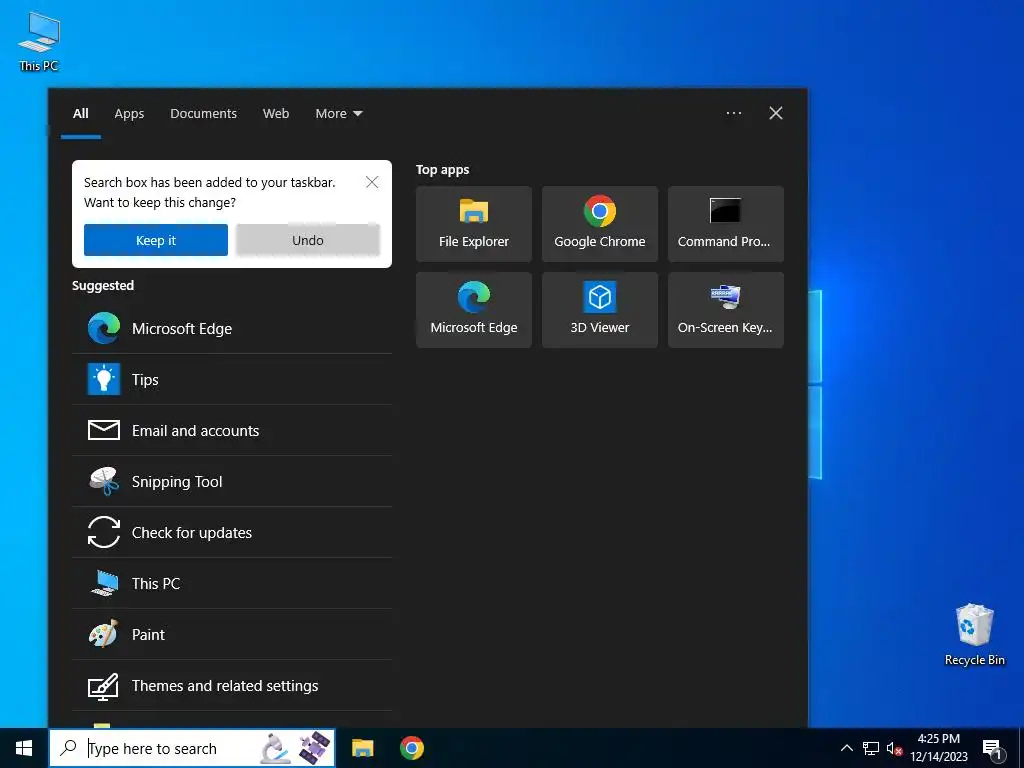Click the Tips lightbulb icon
The image size is (1024, 768).
104,379
